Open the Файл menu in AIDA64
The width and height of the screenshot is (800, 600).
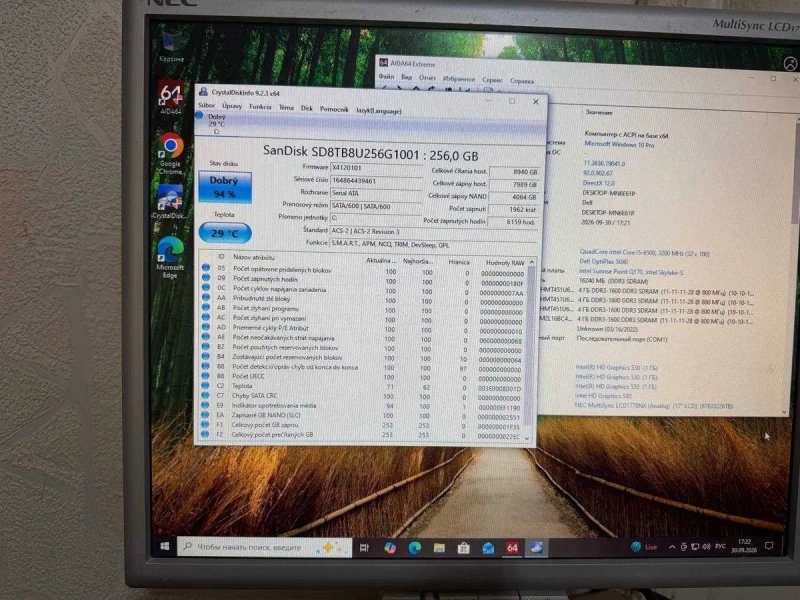[386, 76]
